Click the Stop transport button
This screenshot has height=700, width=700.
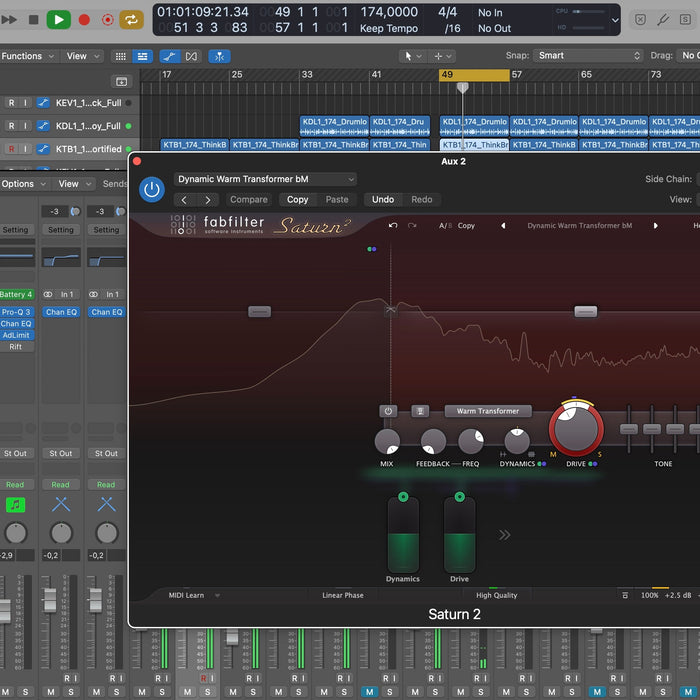click(x=33, y=20)
